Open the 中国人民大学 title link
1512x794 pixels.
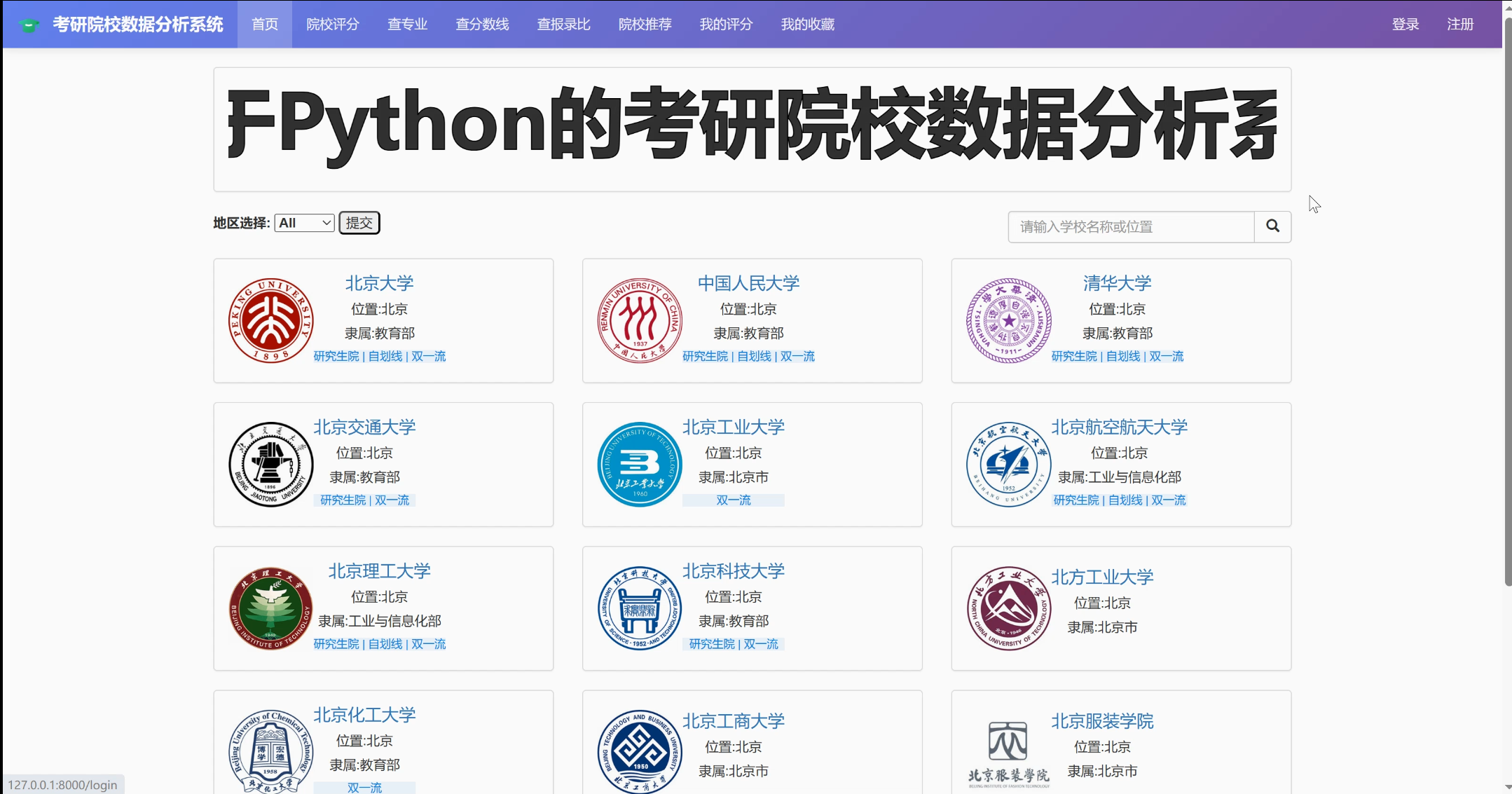748,283
